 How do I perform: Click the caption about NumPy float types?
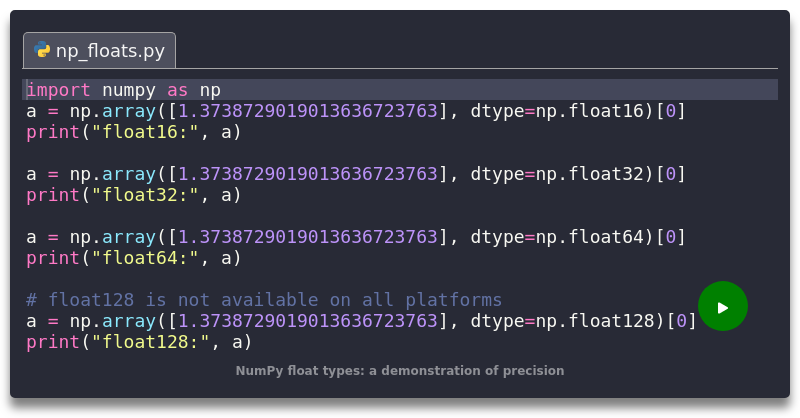(x=400, y=371)
